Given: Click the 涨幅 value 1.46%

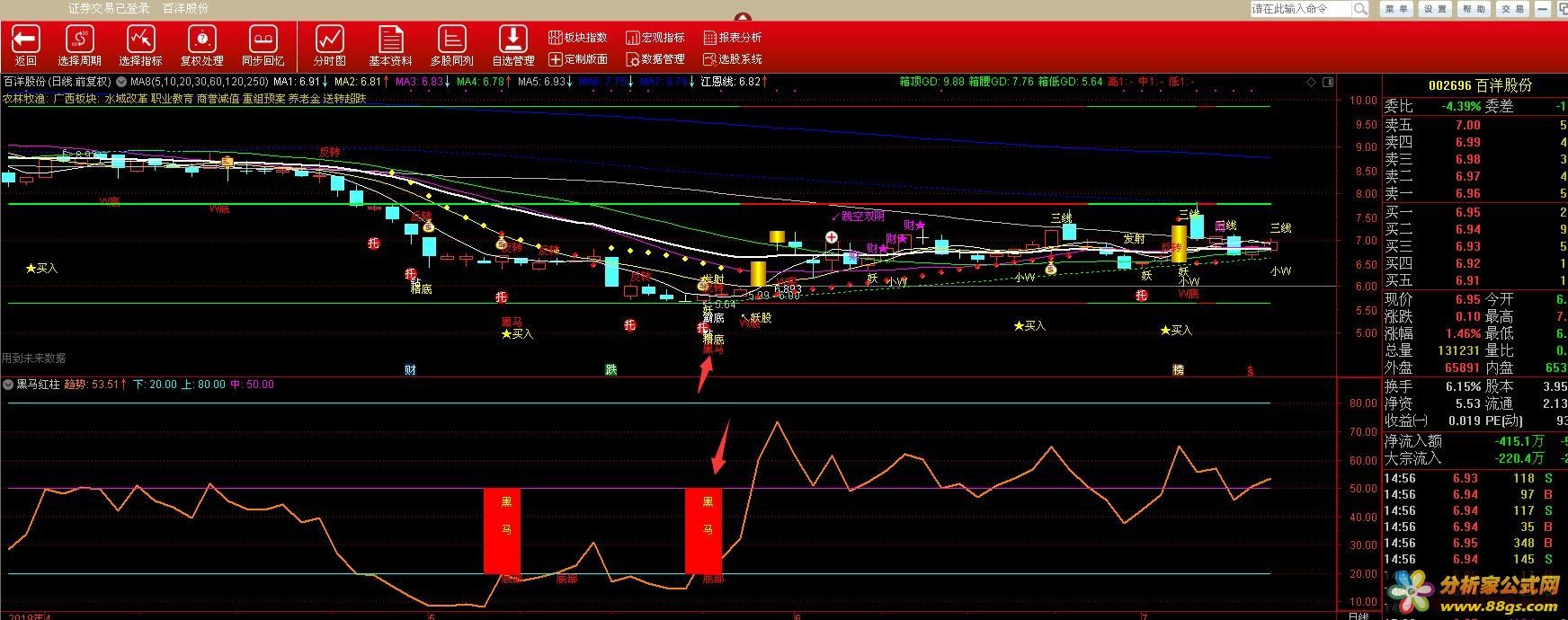Looking at the screenshot, I should pos(1462,333).
